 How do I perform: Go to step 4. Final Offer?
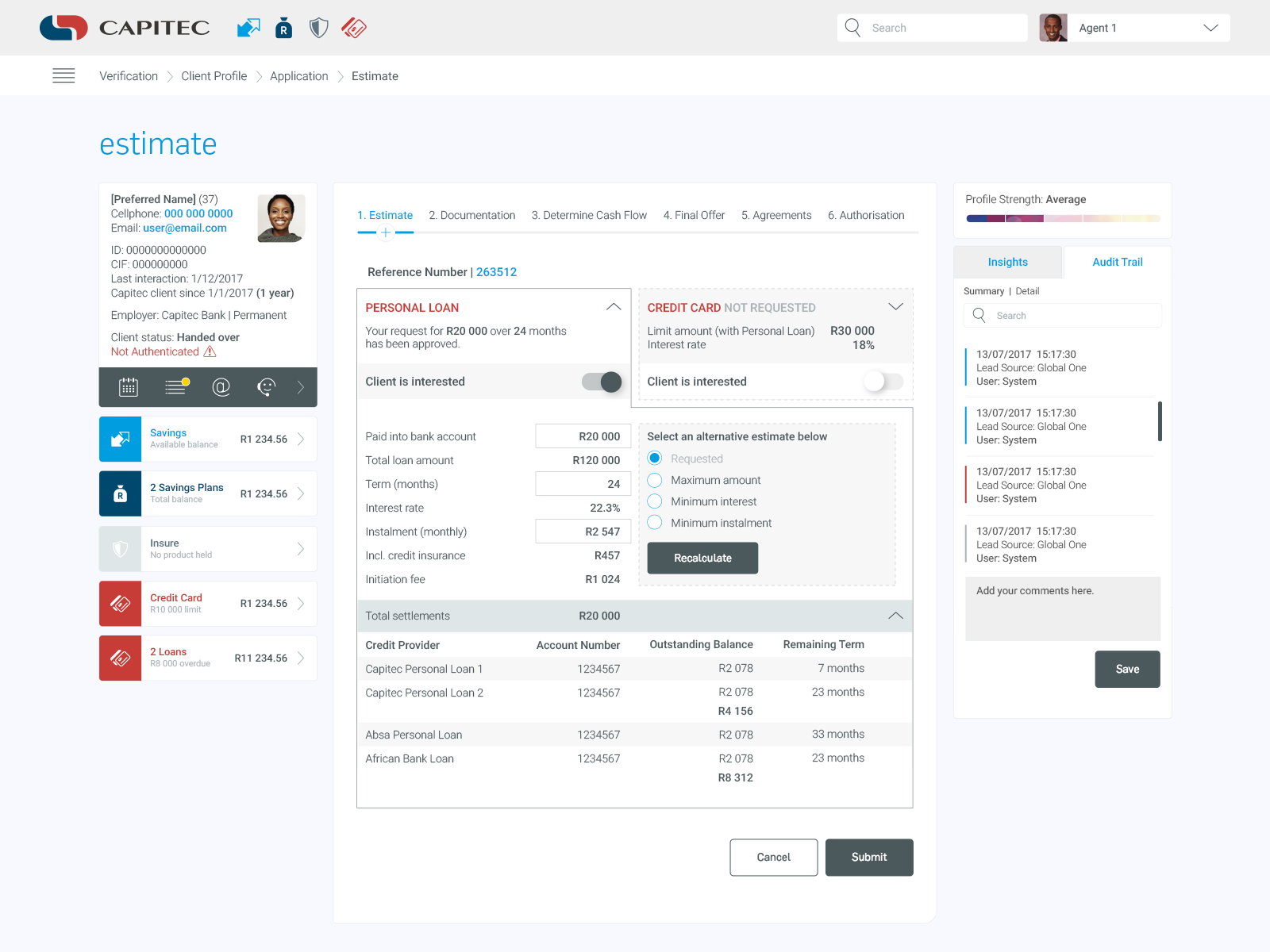[694, 215]
